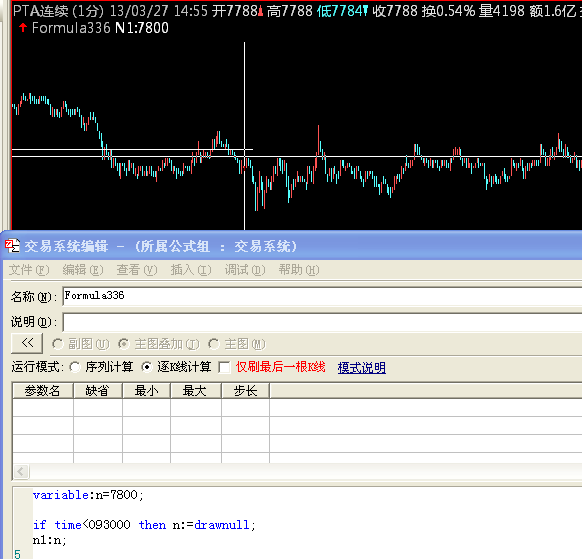Viewport: 582px width, 559px height.
Task: Enable 仅刷最后一根K线 checkbox
Action: [225, 367]
